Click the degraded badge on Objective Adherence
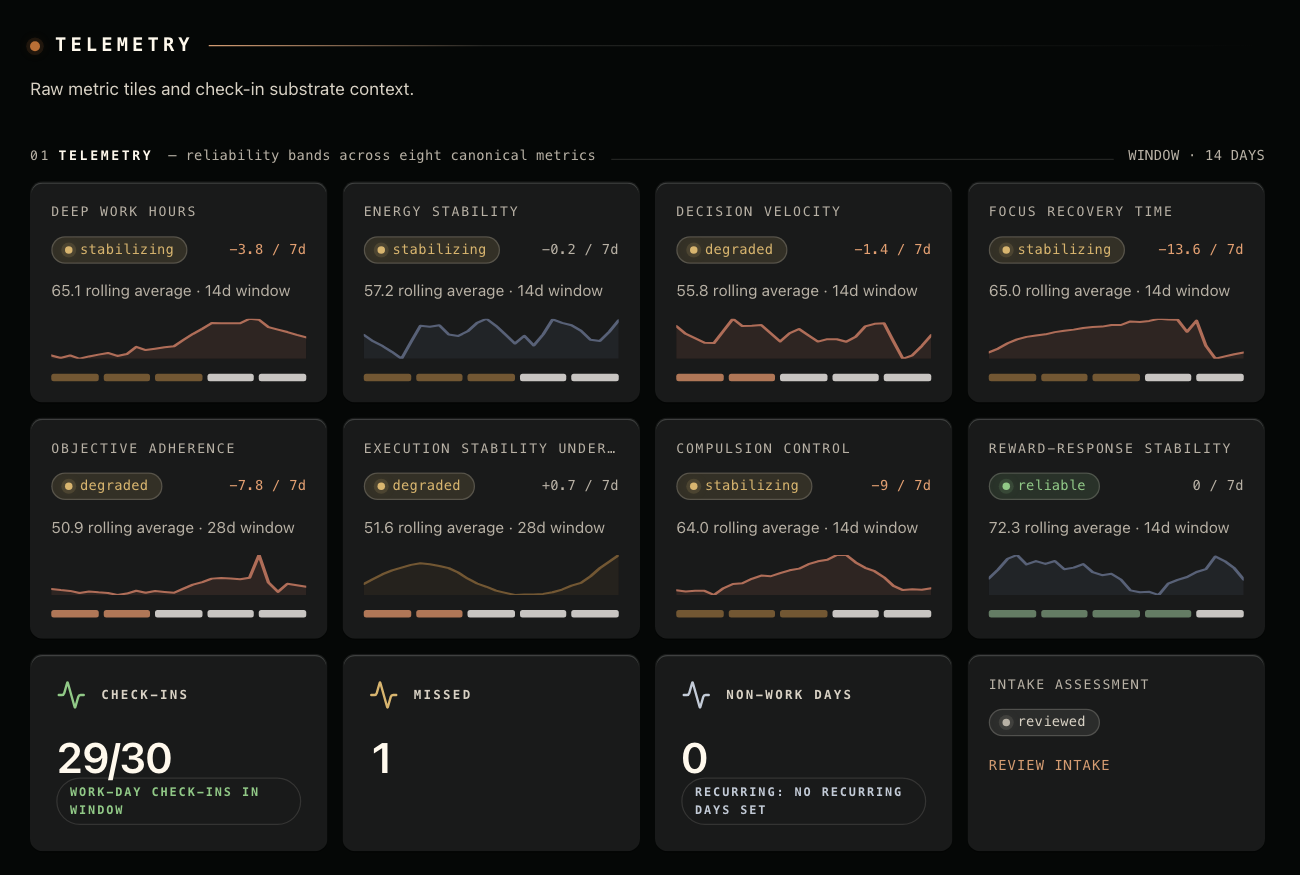The height and width of the screenshot is (875, 1300). point(107,486)
